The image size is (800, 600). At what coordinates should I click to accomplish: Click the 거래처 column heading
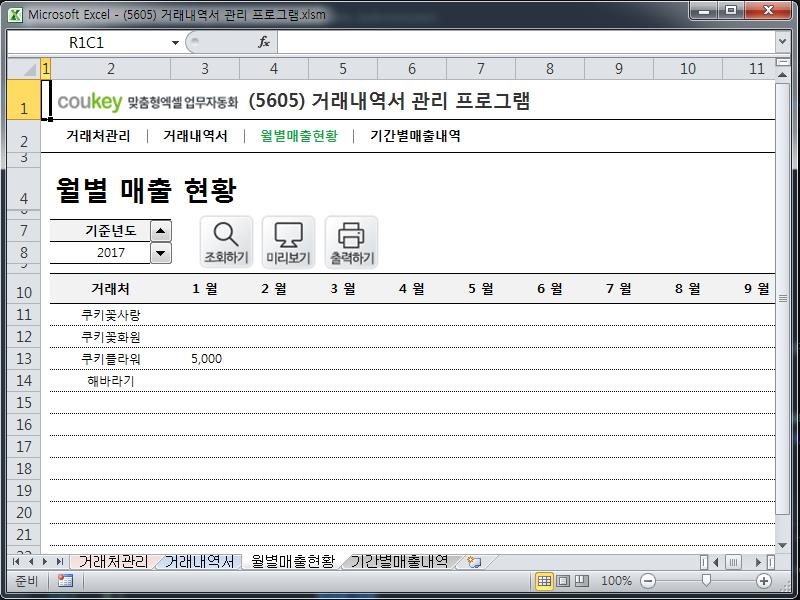coord(110,289)
